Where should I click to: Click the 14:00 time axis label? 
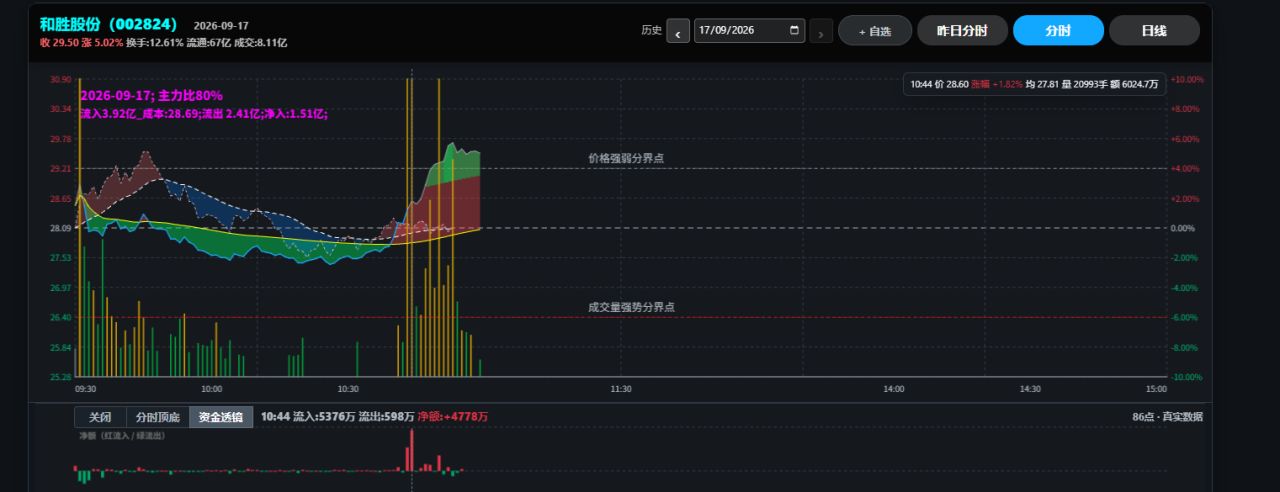(893, 389)
